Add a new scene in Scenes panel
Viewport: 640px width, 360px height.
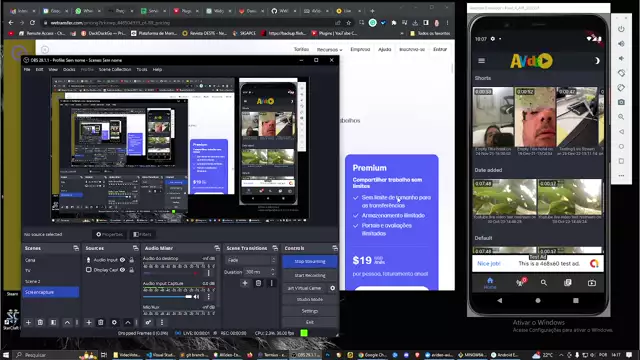pos(28,322)
